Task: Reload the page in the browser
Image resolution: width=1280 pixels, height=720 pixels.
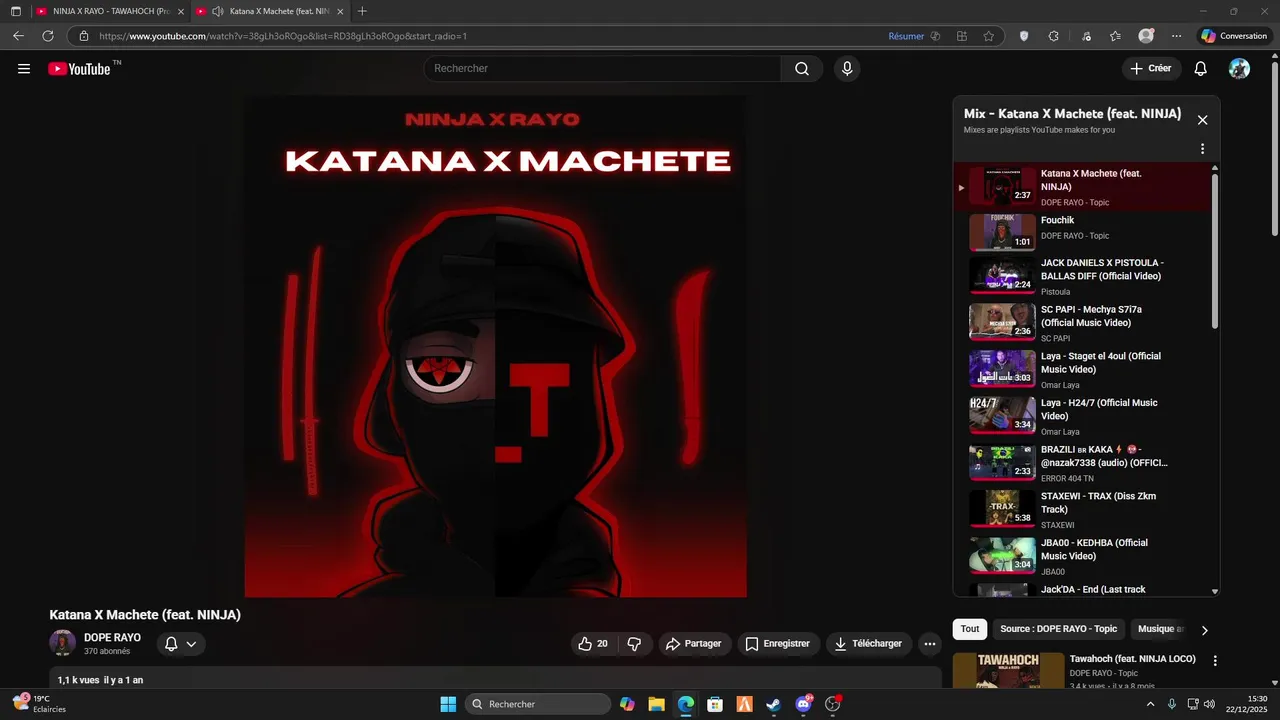Action: coord(47,36)
